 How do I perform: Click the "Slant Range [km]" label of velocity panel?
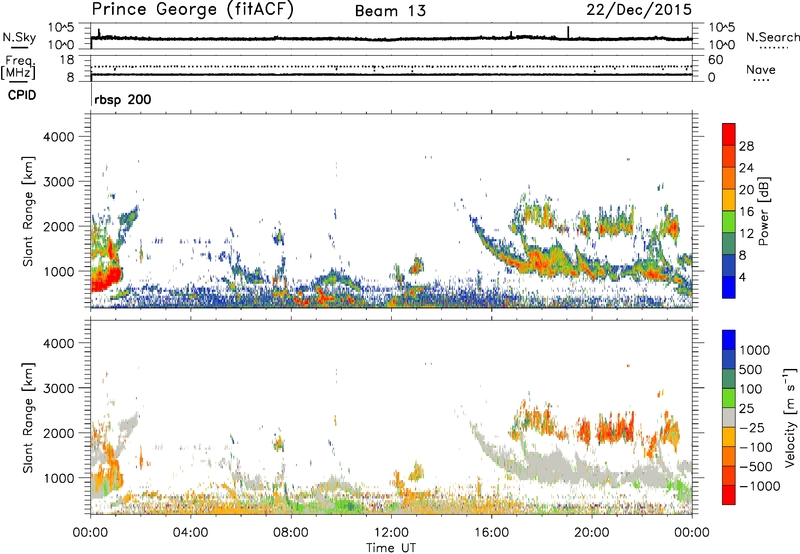click(x=28, y=417)
